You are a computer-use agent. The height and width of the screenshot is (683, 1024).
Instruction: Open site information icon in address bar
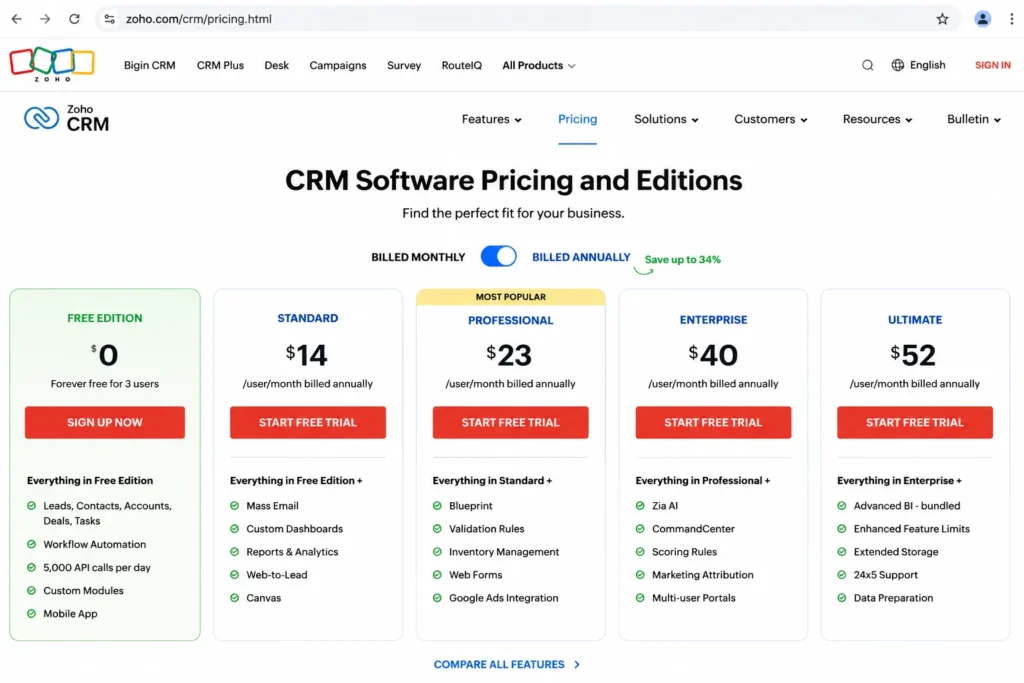coord(109,19)
